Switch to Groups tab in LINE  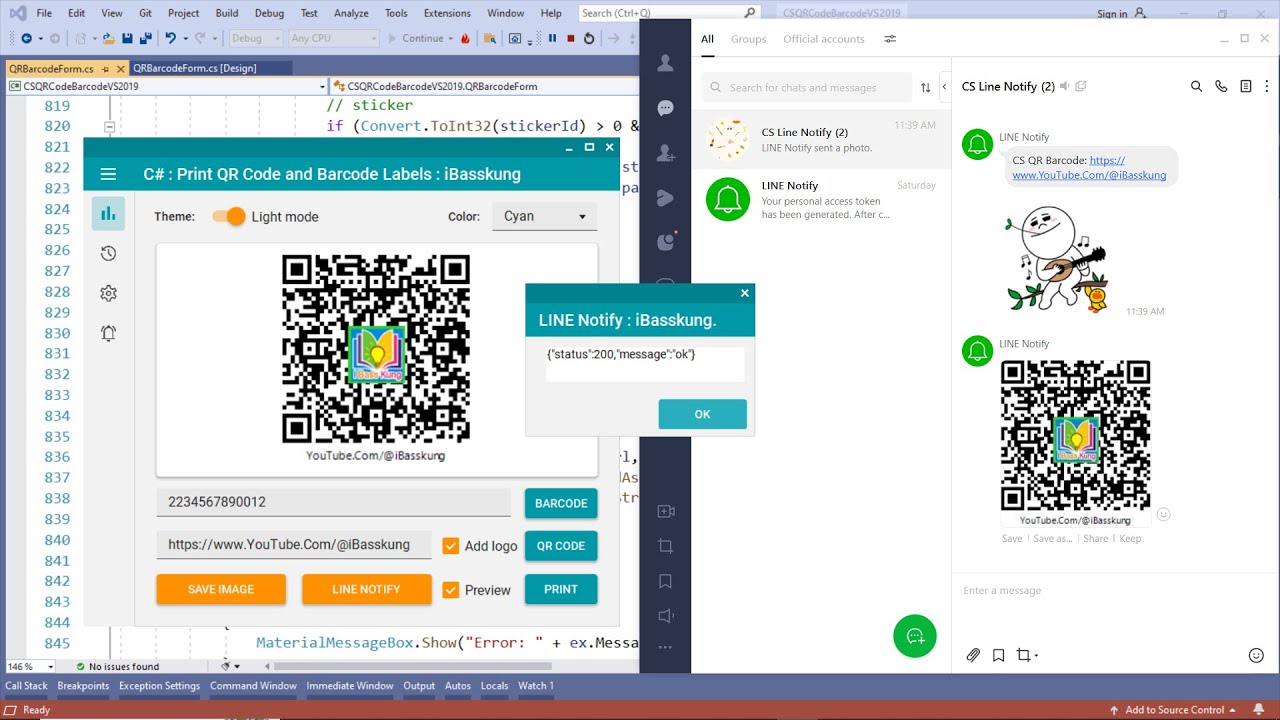click(748, 39)
